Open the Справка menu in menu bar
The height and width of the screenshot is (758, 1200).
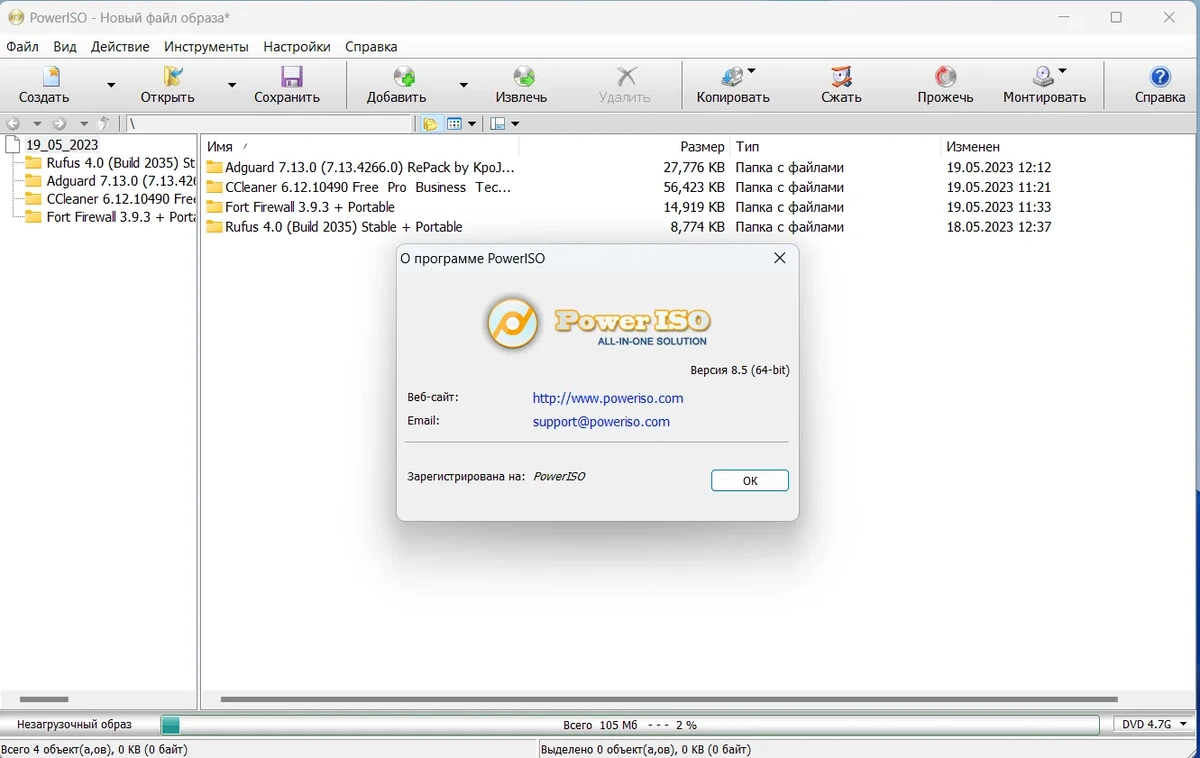(371, 47)
